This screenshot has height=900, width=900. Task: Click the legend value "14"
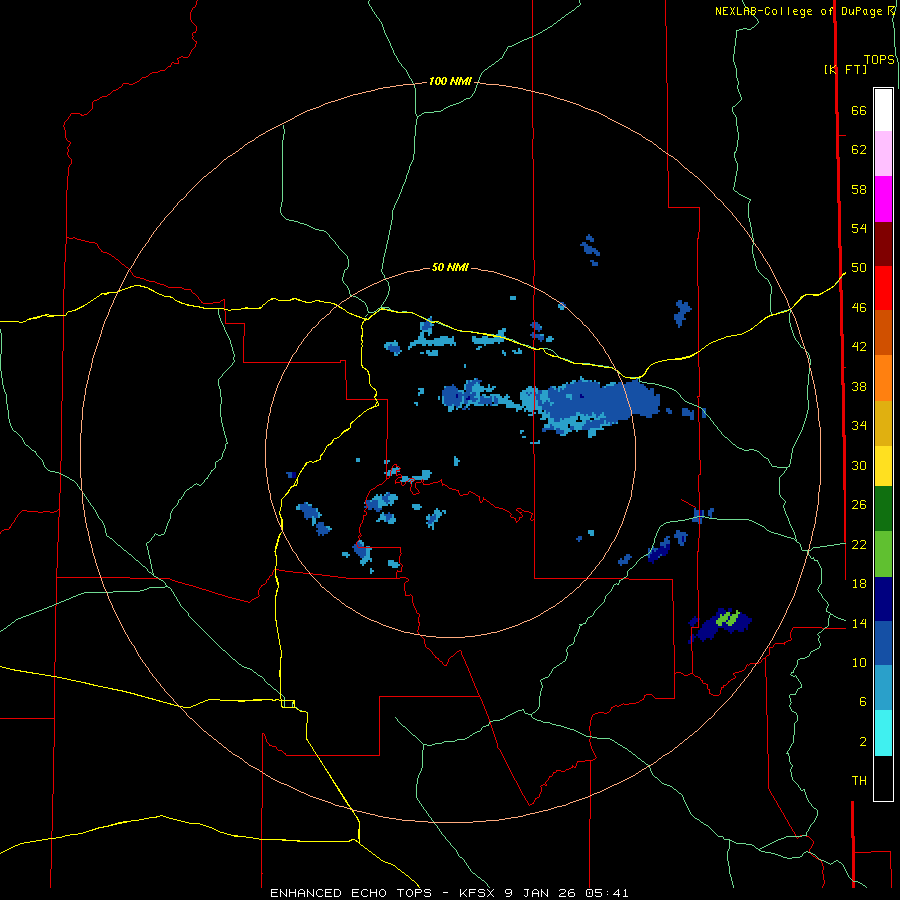click(x=859, y=623)
